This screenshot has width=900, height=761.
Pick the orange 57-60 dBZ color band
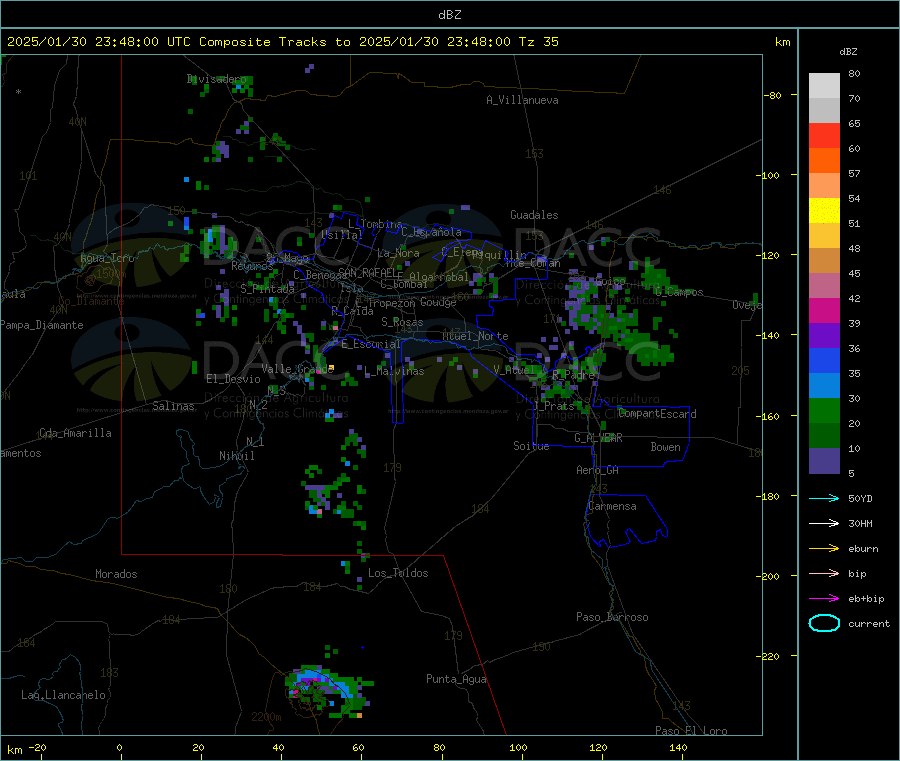tap(824, 161)
